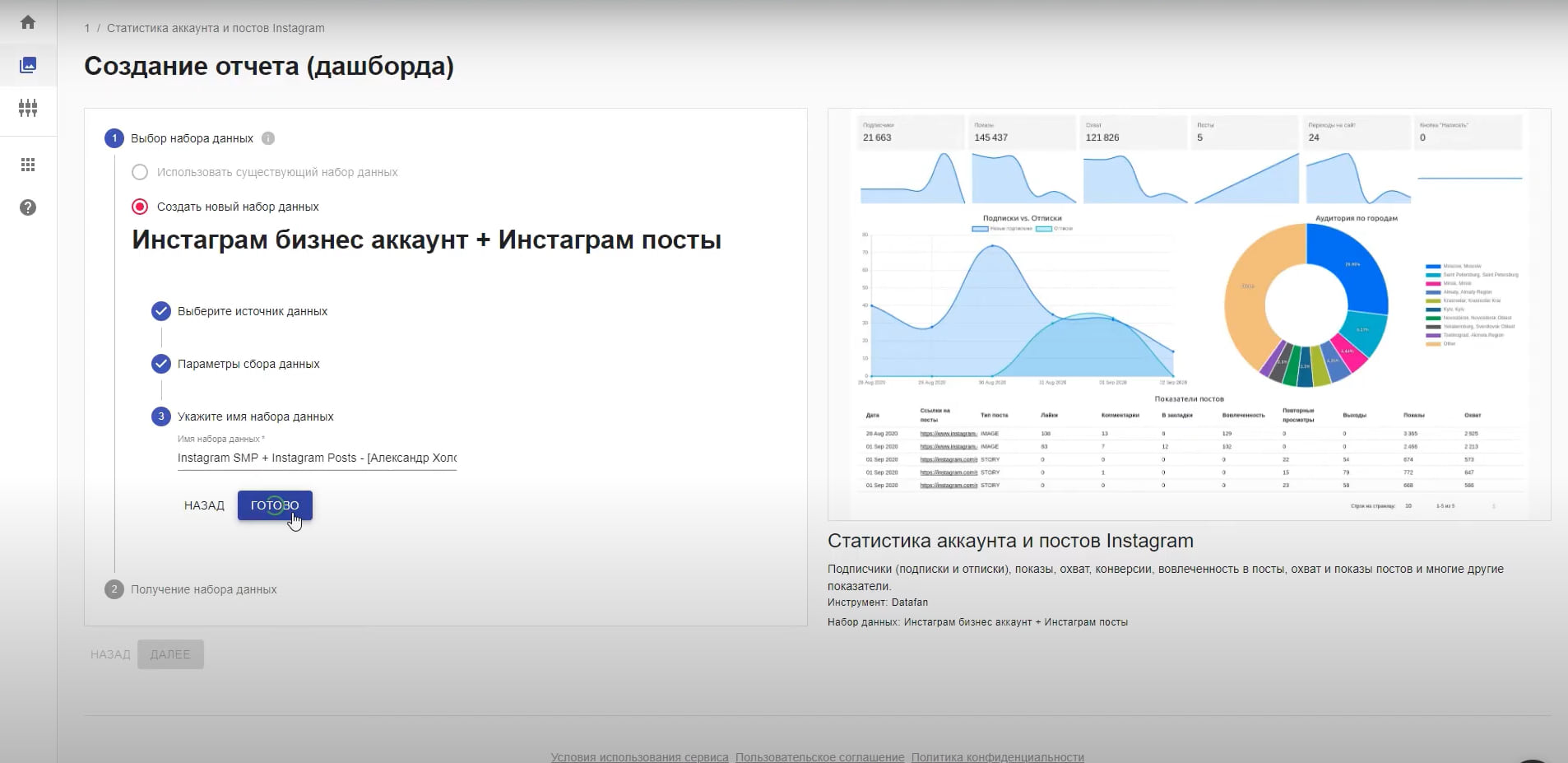
Task: Click page title Создание отчета (дашборда)
Action: pyautogui.click(x=269, y=66)
